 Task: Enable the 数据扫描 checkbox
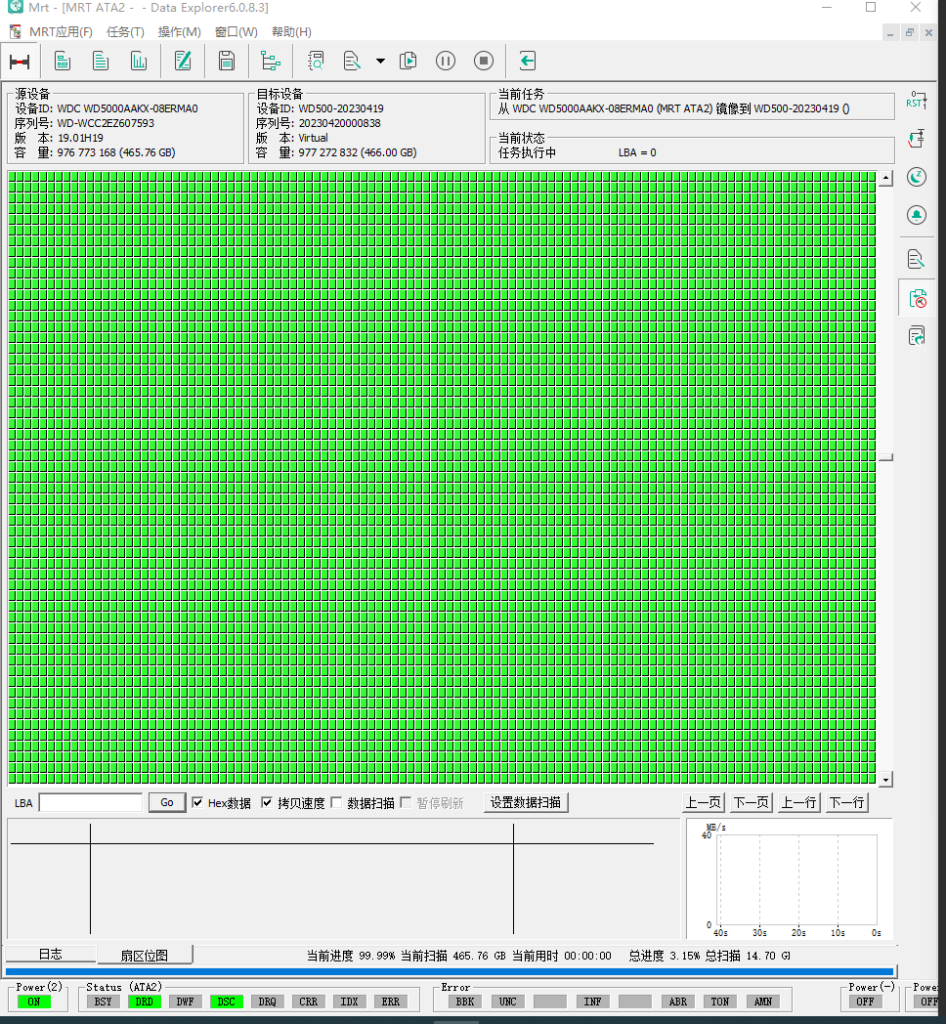[x=337, y=803]
